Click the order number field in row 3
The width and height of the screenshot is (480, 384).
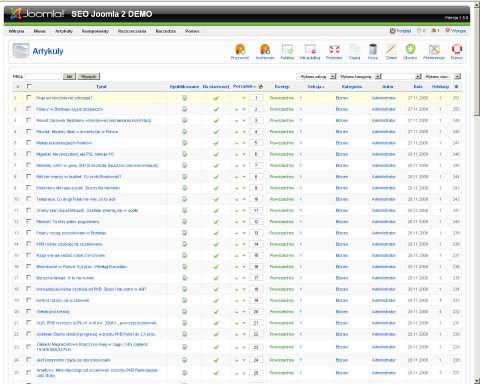256,120
